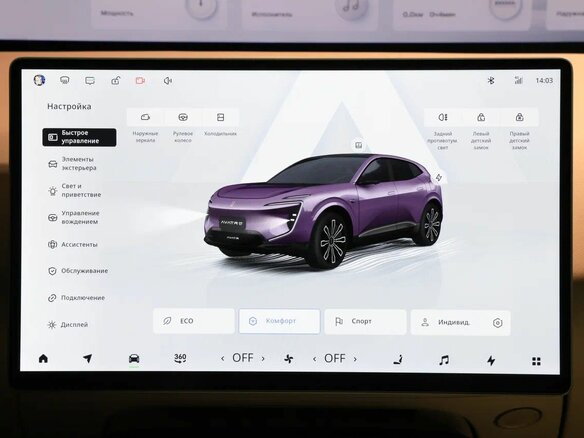Toggle the right child lock
Screen dimensions: 584x438
pyautogui.click(x=520, y=118)
